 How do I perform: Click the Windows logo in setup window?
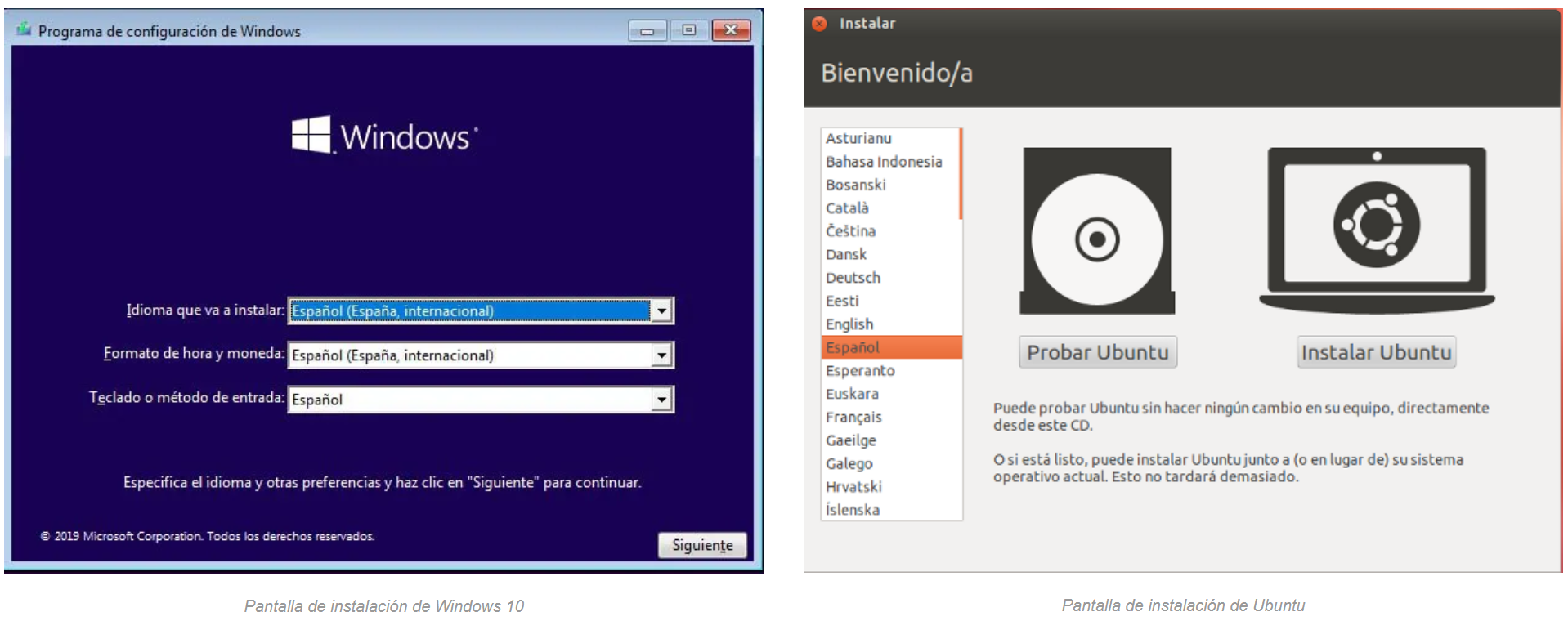point(311,135)
